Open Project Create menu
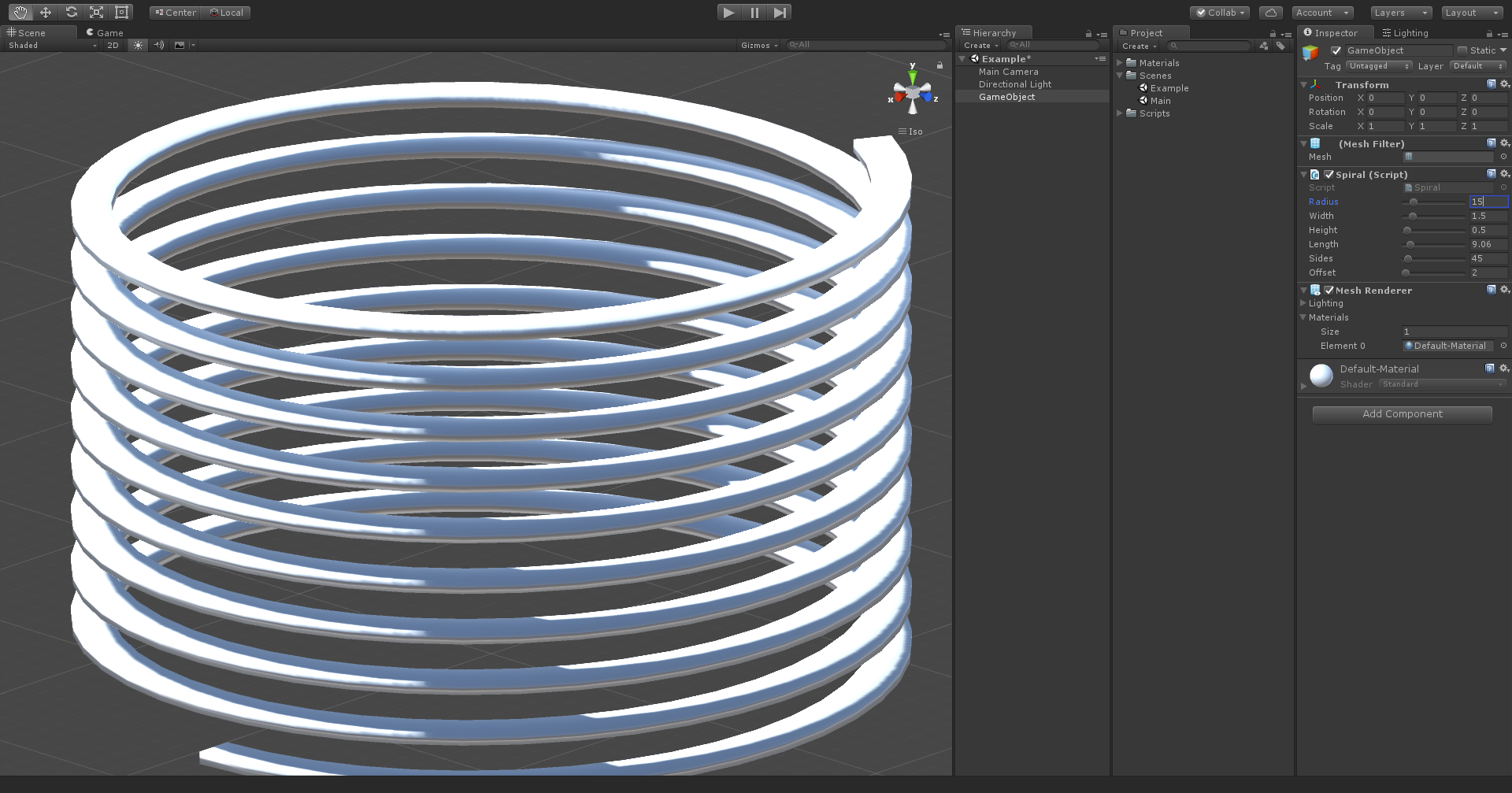Screen dimensions: 1512x793 pyautogui.click(x=1139, y=46)
